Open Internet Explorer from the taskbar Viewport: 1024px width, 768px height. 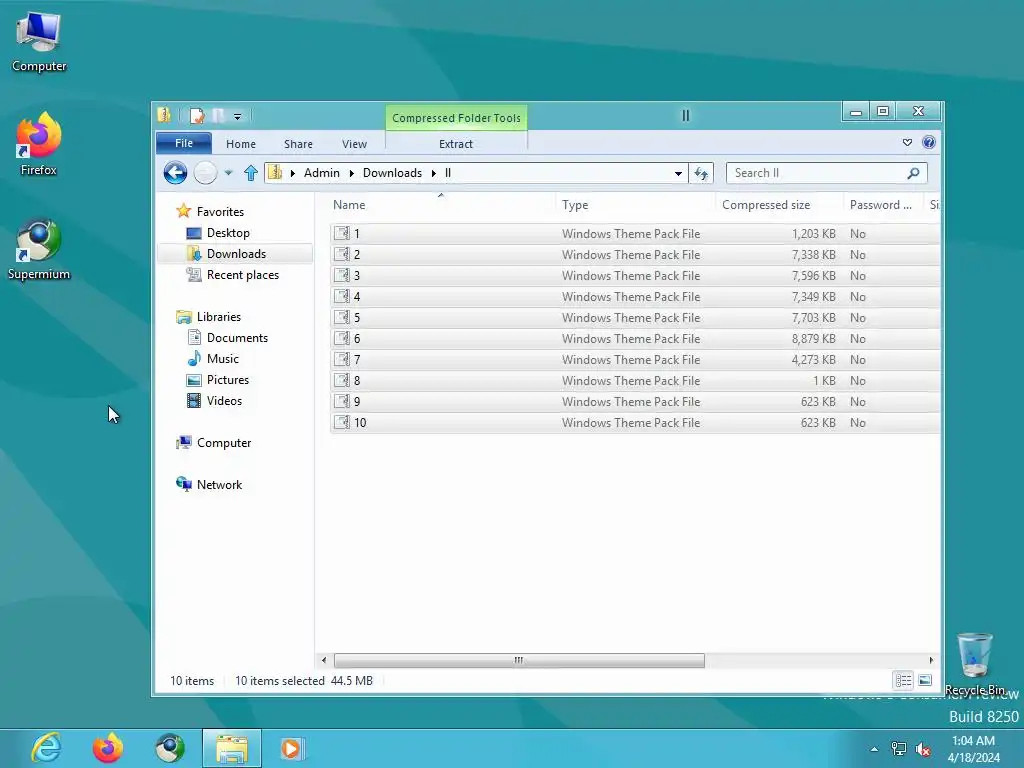point(46,748)
